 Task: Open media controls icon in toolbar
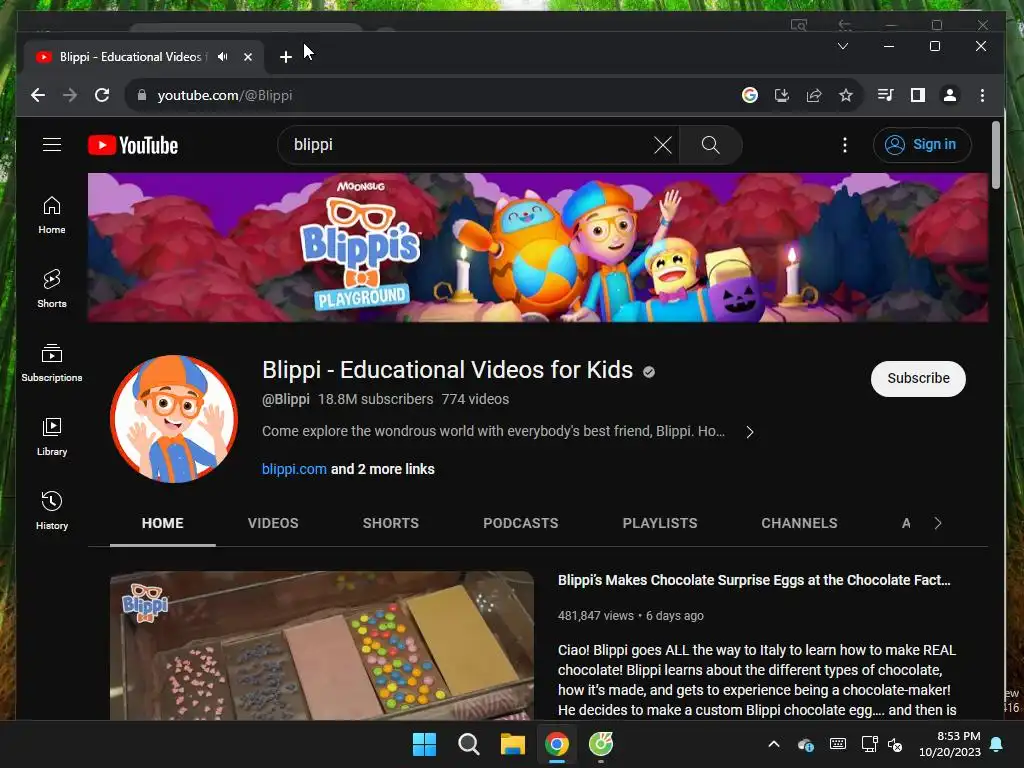pos(886,95)
